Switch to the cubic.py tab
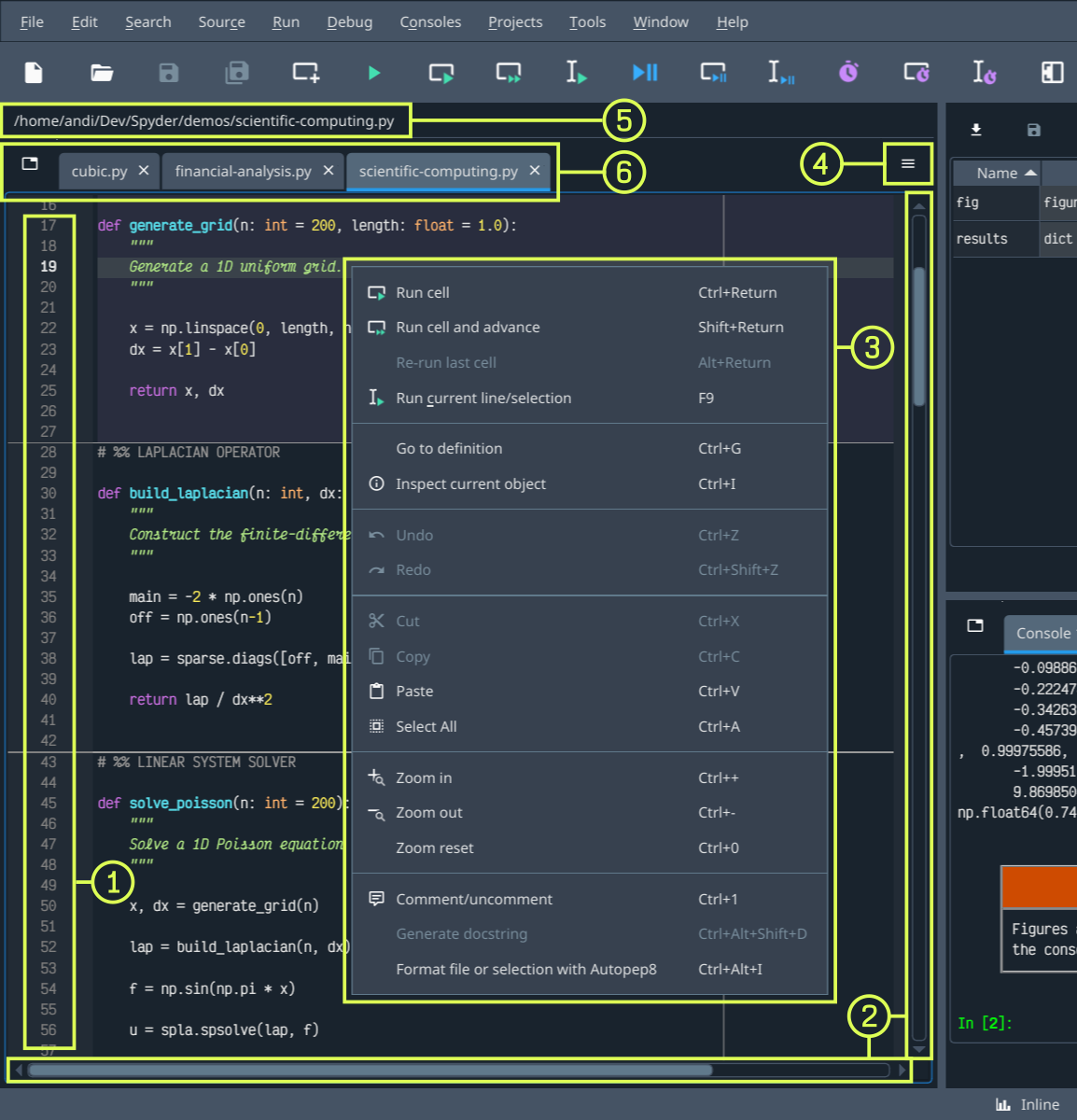1077x1120 pixels. tap(100, 171)
